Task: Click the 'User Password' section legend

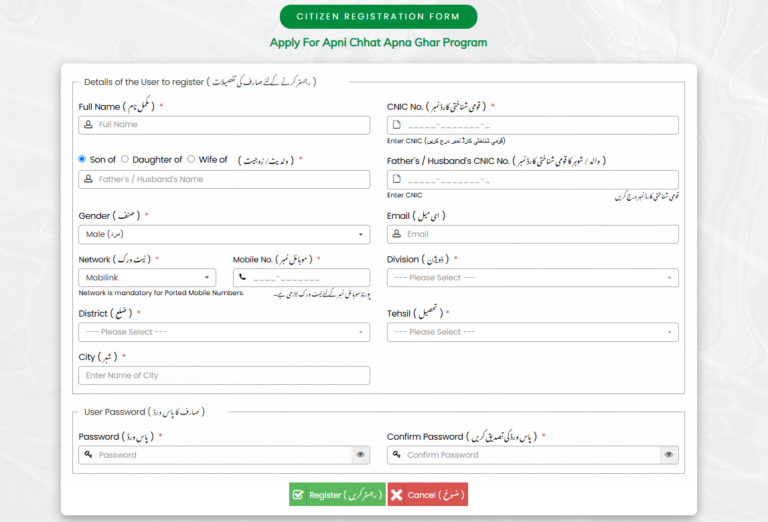Action: 144,412
